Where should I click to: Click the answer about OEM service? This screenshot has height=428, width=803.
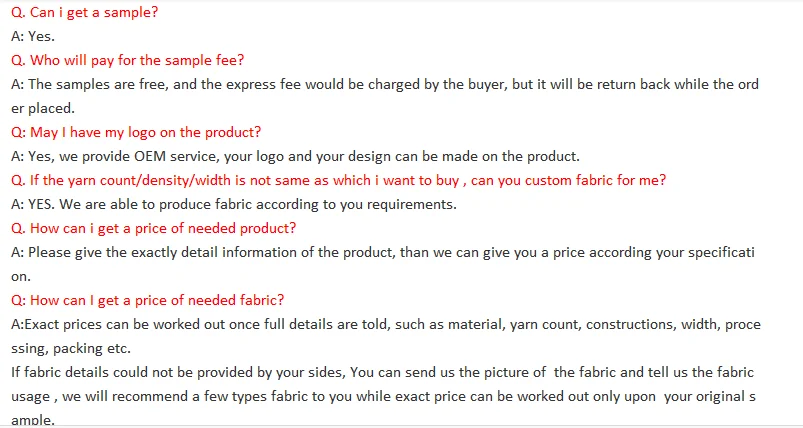coord(295,157)
